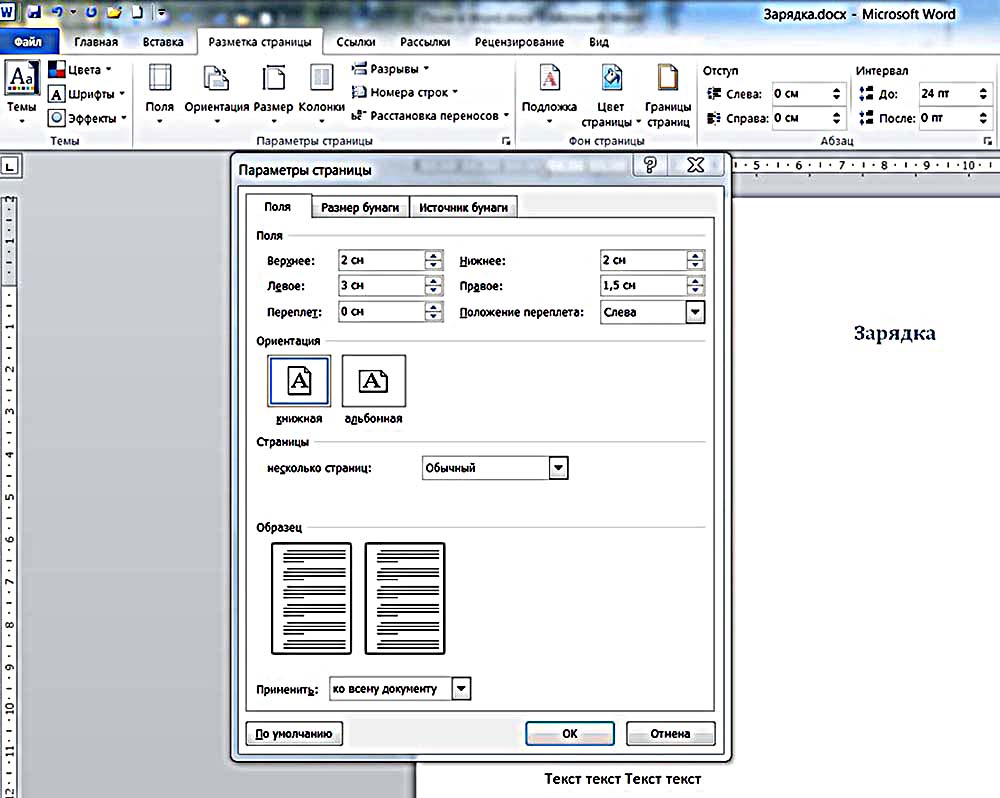The height and width of the screenshot is (798, 1000).
Task: Expand the Apply to (Применить) dropdown
Action: [460, 689]
